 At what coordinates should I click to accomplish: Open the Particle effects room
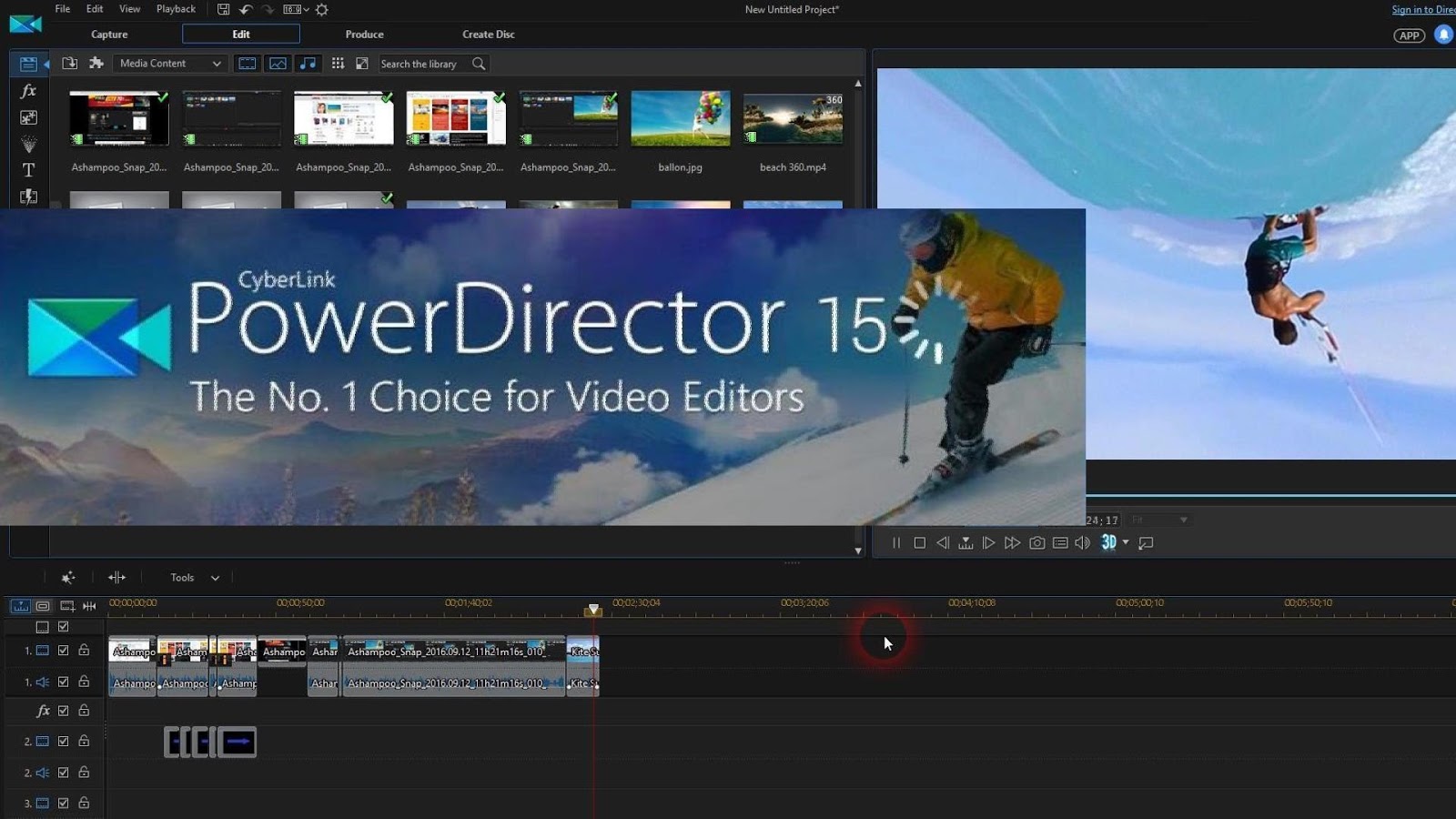(28, 144)
